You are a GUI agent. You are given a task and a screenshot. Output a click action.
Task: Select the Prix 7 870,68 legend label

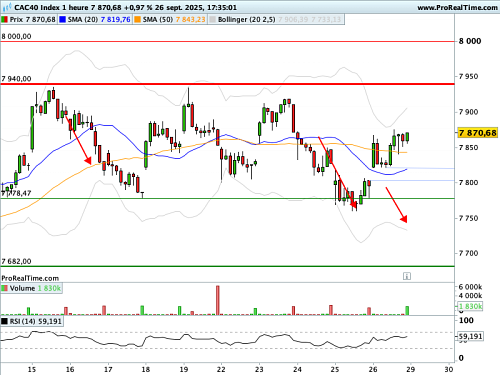pos(32,20)
